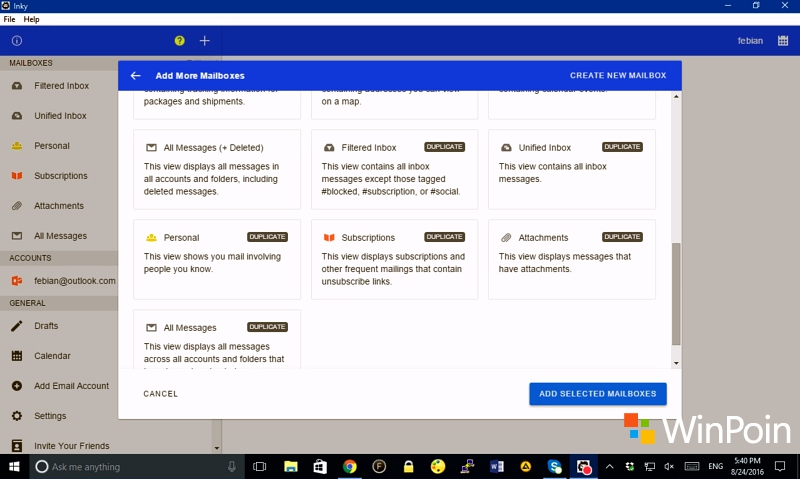Open the febian account menu
The image size is (800, 479).
pyautogui.click(x=749, y=41)
